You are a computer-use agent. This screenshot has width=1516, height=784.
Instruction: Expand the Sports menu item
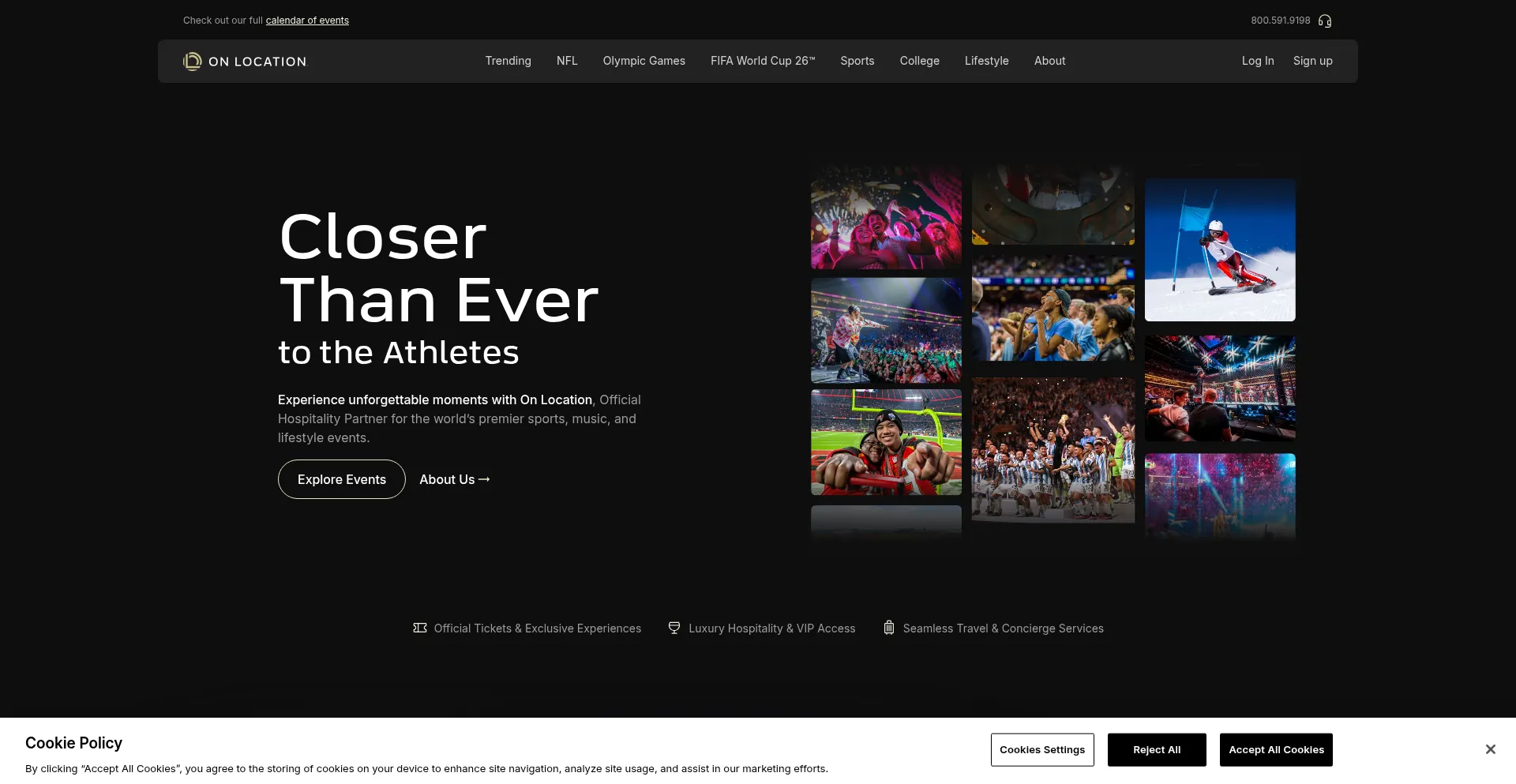(857, 61)
